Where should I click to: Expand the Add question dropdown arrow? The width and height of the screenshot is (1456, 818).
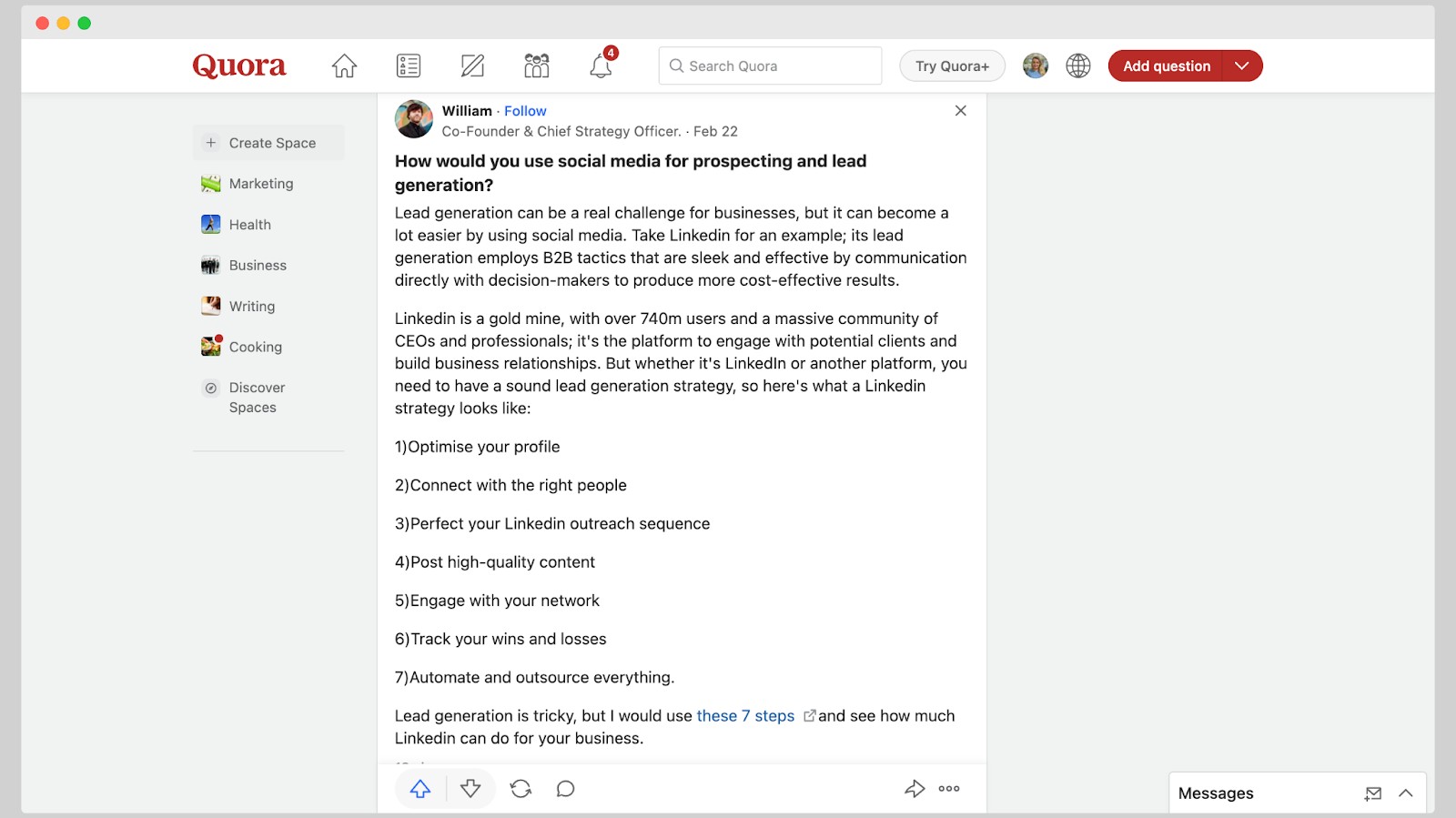click(1242, 66)
